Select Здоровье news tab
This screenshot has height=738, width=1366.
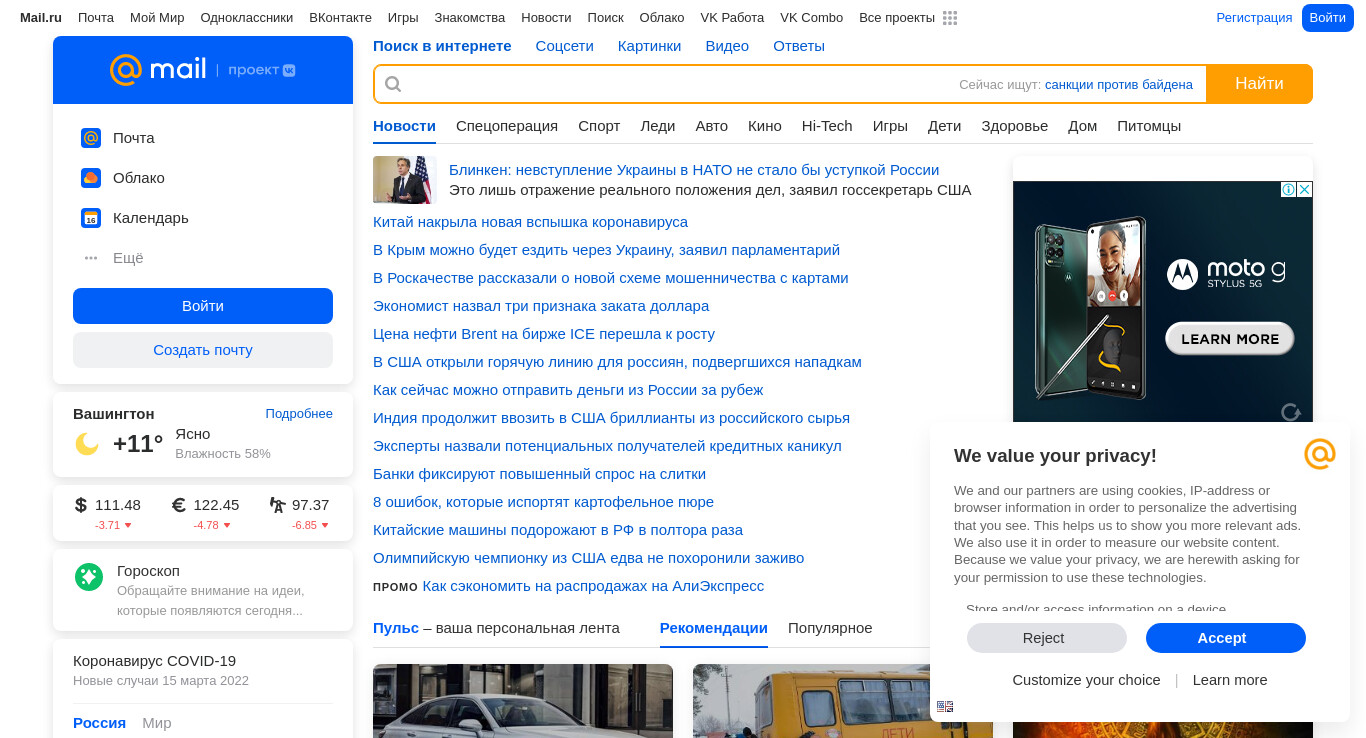coord(1015,126)
